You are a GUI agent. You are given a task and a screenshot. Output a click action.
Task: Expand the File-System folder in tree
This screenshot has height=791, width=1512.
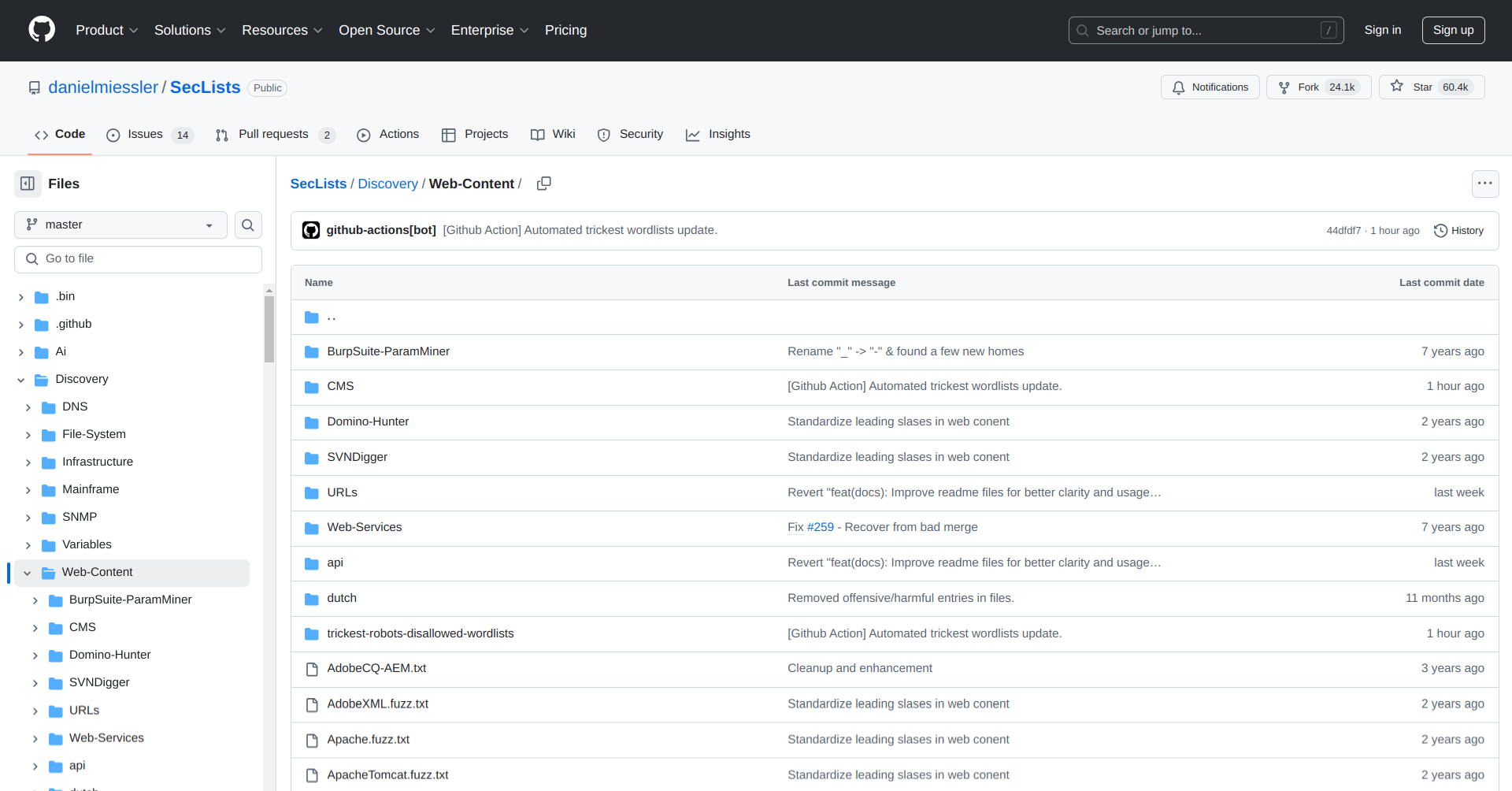point(28,435)
